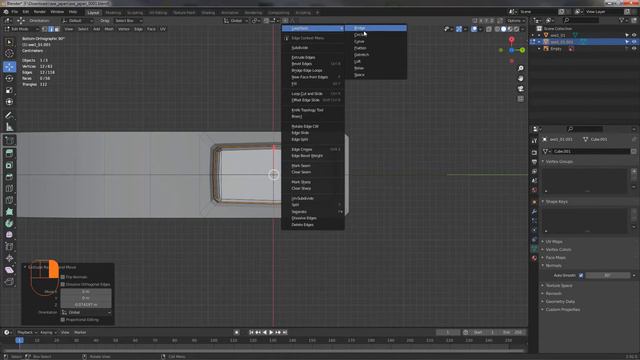Select the Annotate pencil tool

[x=9, y=116]
